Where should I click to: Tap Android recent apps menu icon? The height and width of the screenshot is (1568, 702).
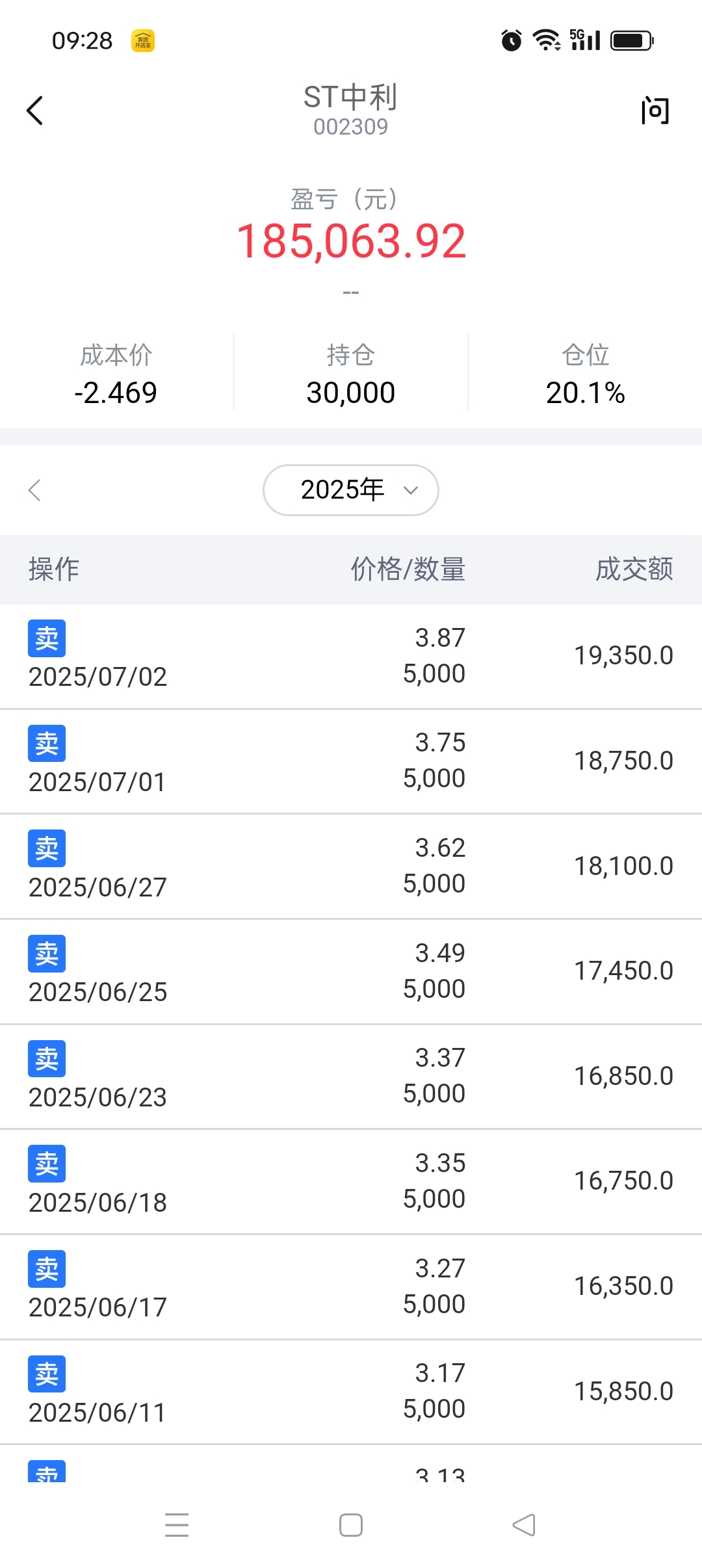click(x=177, y=1525)
